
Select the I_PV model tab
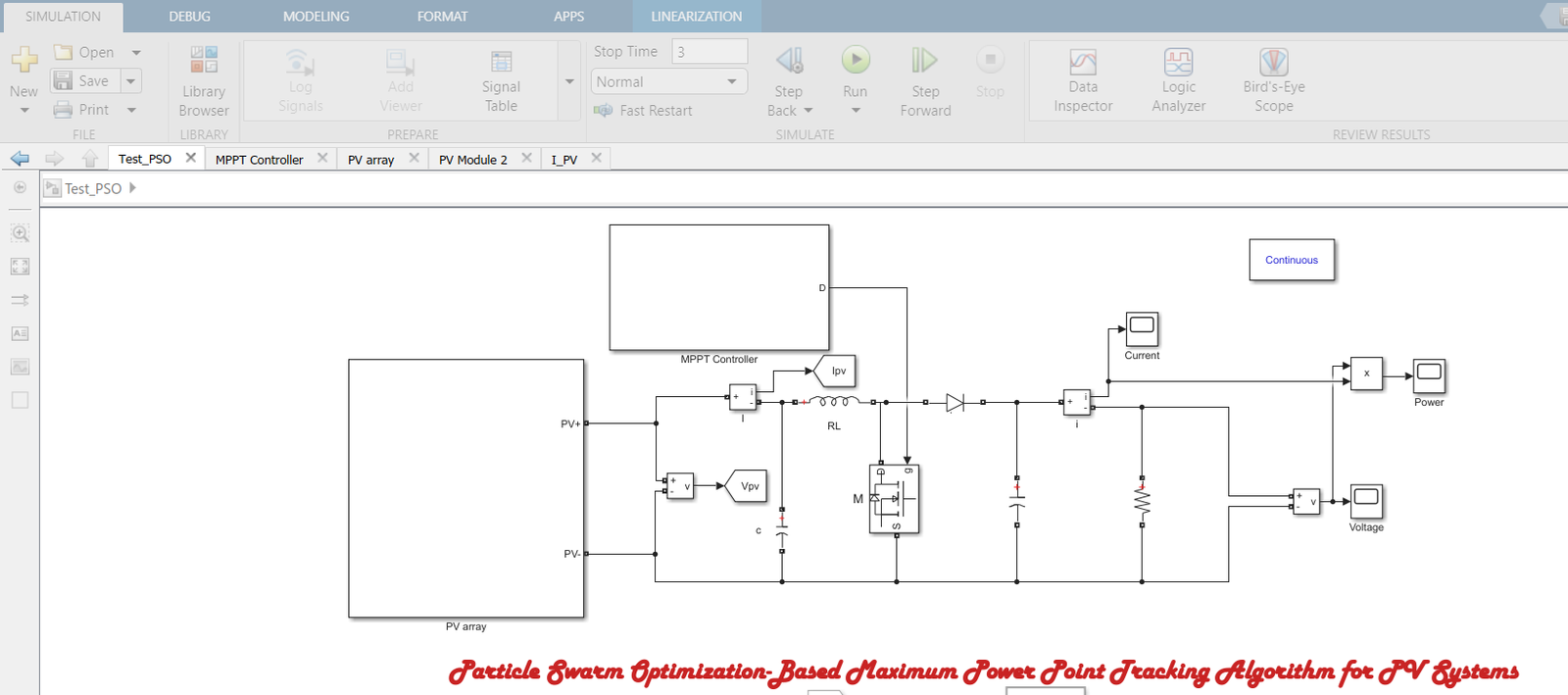[563, 159]
